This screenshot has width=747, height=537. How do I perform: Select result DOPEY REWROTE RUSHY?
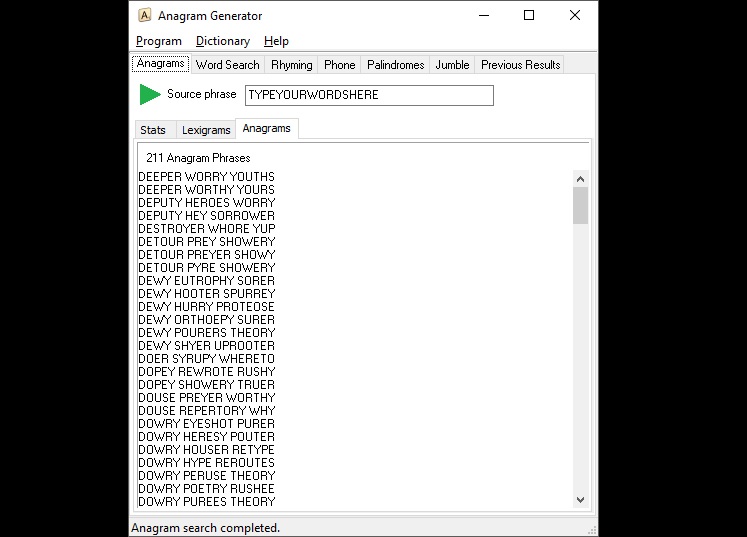pos(206,372)
